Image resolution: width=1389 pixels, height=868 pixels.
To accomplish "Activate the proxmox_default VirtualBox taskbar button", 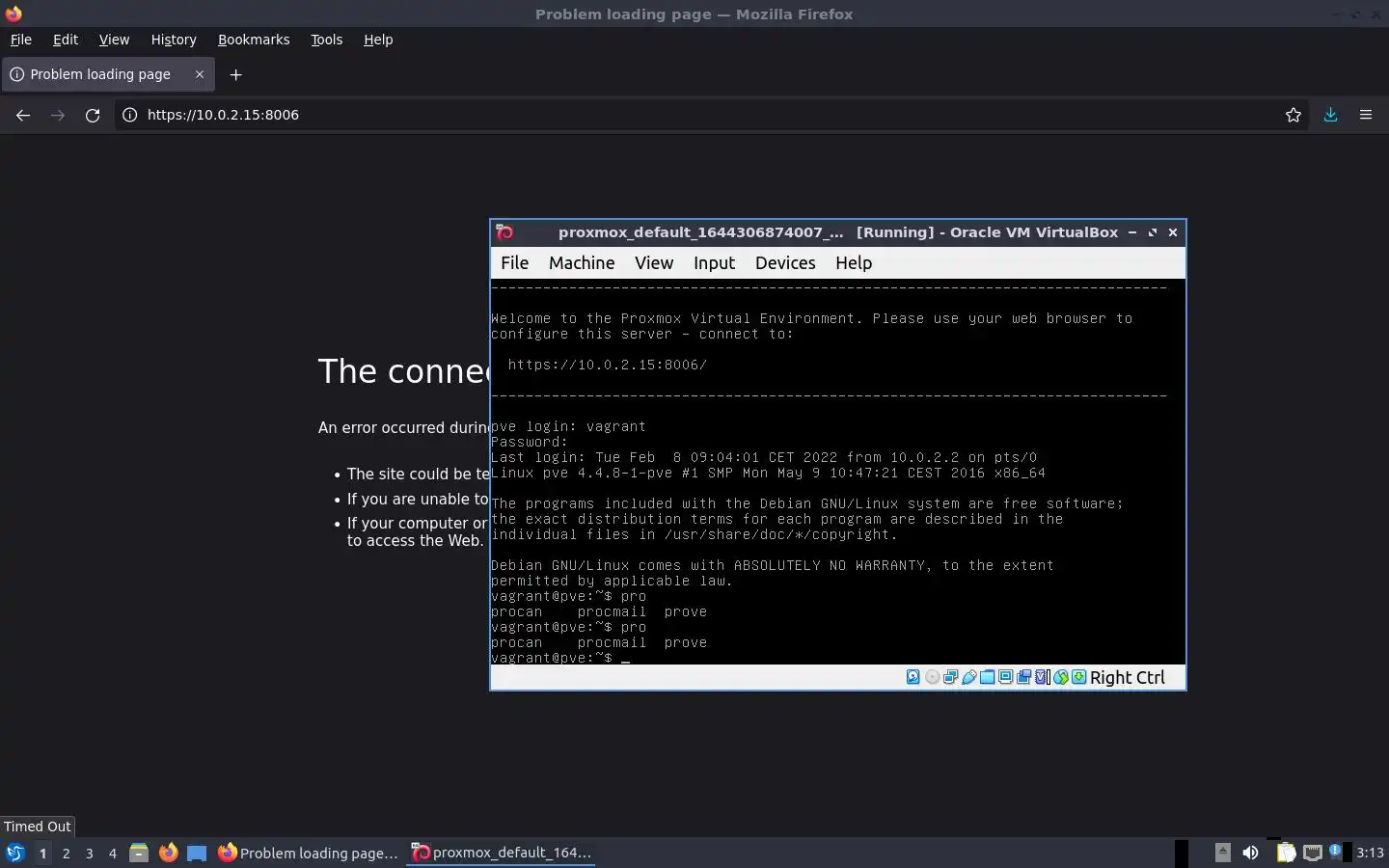I will click(x=502, y=853).
